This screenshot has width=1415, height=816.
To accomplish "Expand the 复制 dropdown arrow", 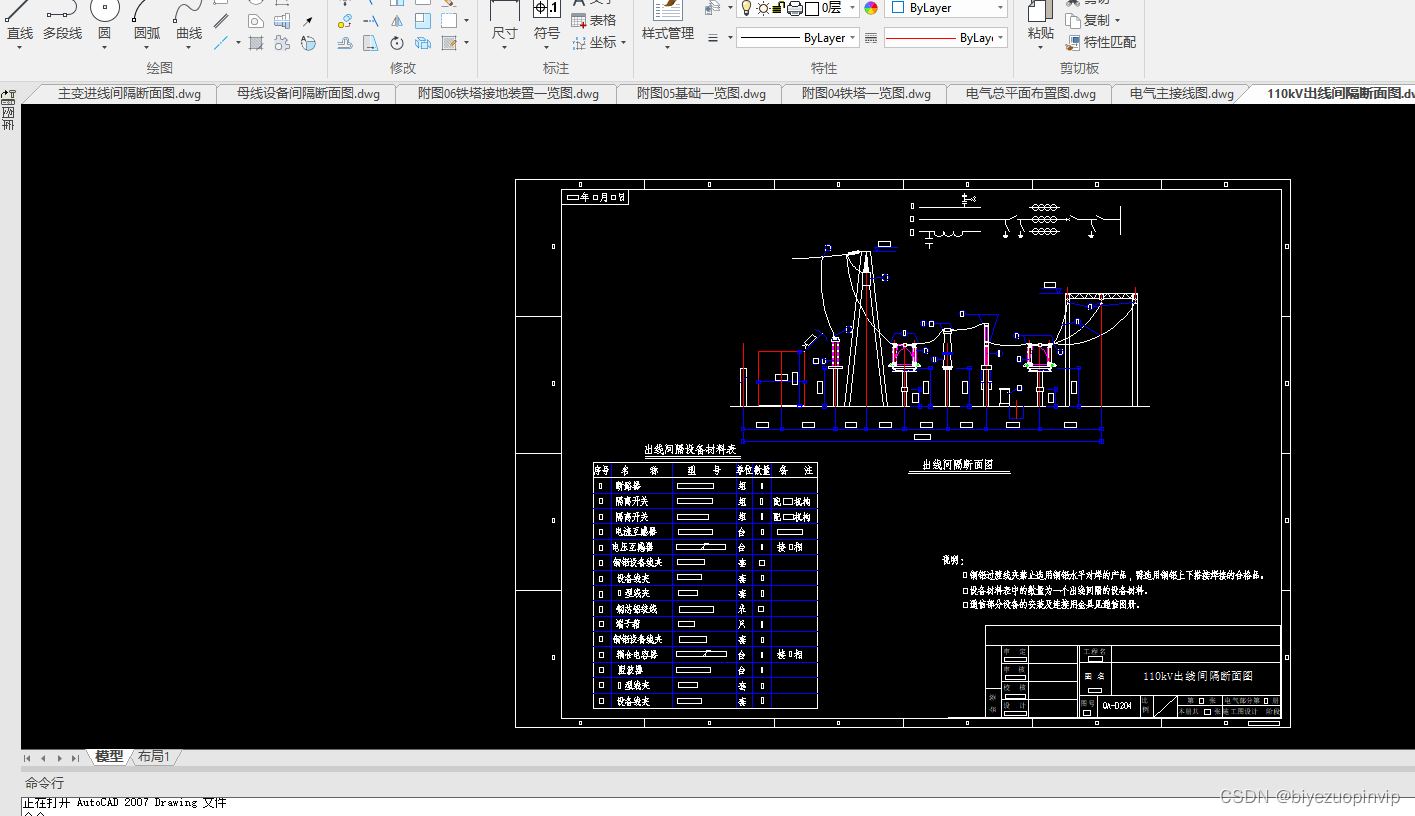I will pos(1117,20).
